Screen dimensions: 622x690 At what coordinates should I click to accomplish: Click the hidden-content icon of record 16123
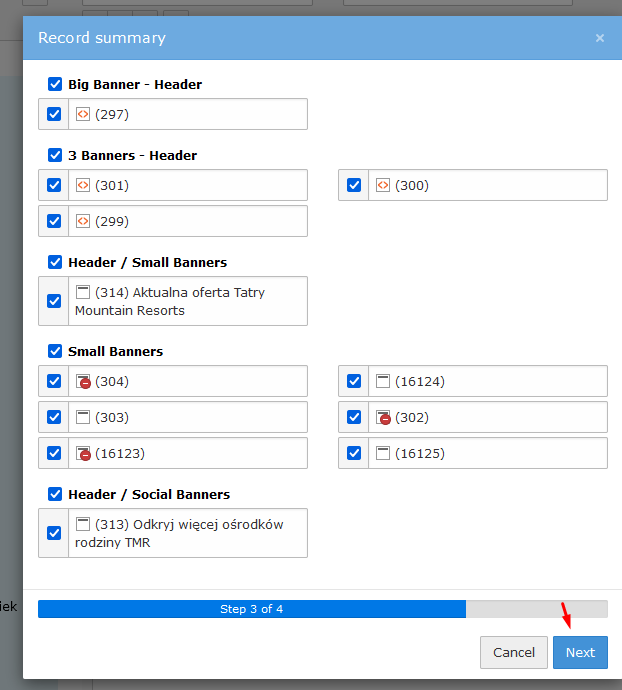(x=83, y=453)
